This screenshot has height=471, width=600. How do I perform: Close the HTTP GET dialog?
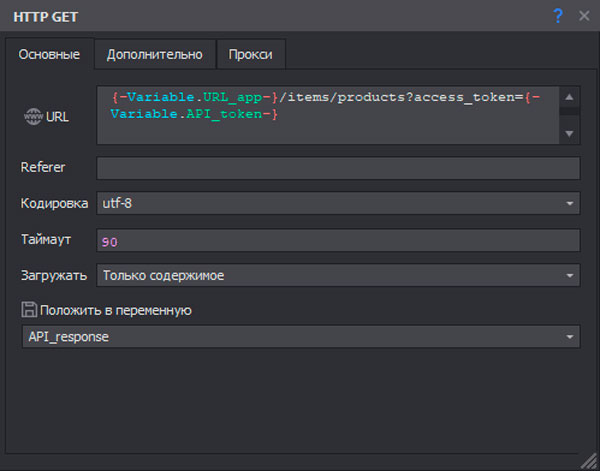click(x=583, y=16)
